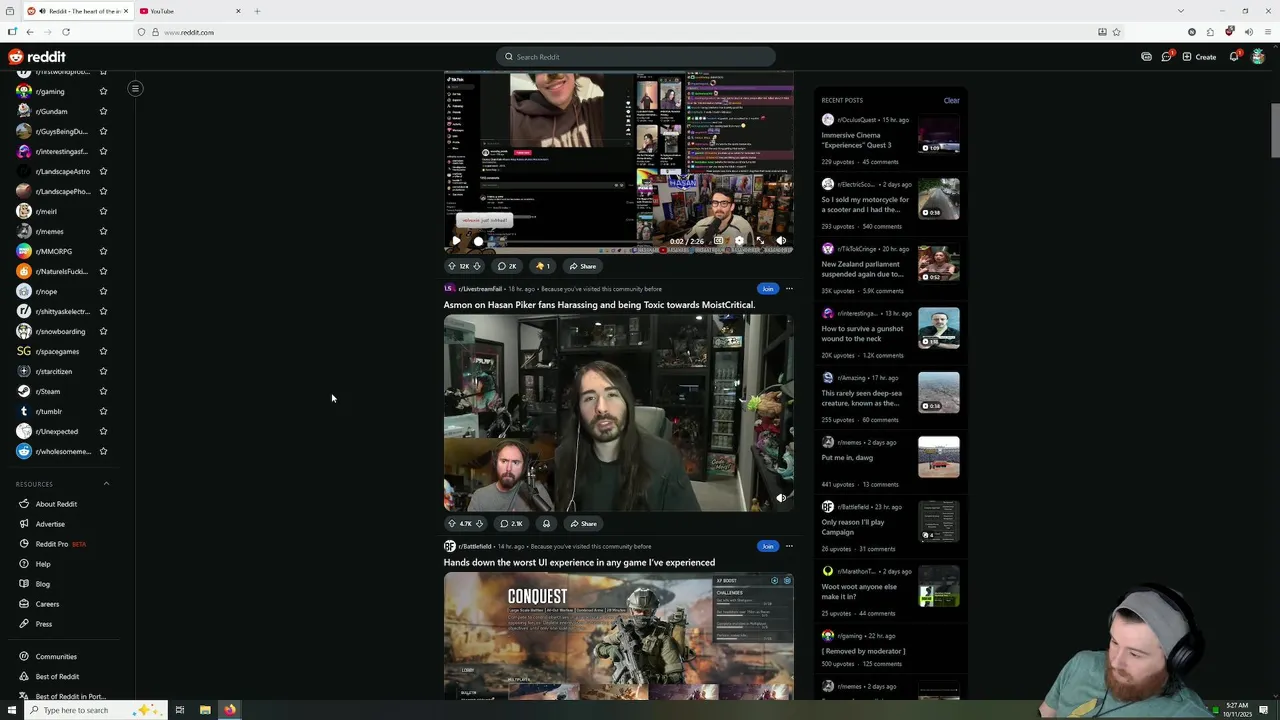Unmute the Asmon video
The width and height of the screenshot is (1280, 720).
click(781, 498)
